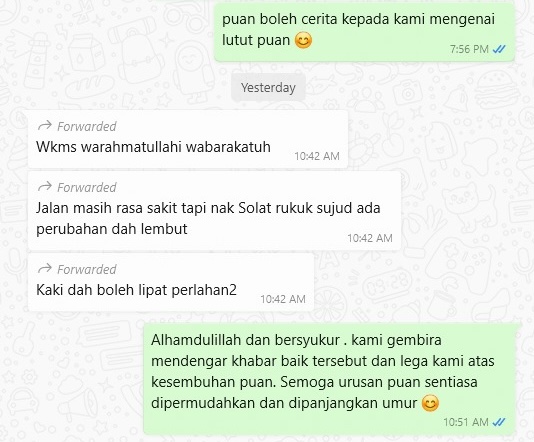Select the 'Wkms warahmatullahi wabarakatuh' message bubble
This screenshot has height=442, width=534.
click(188, 139)
